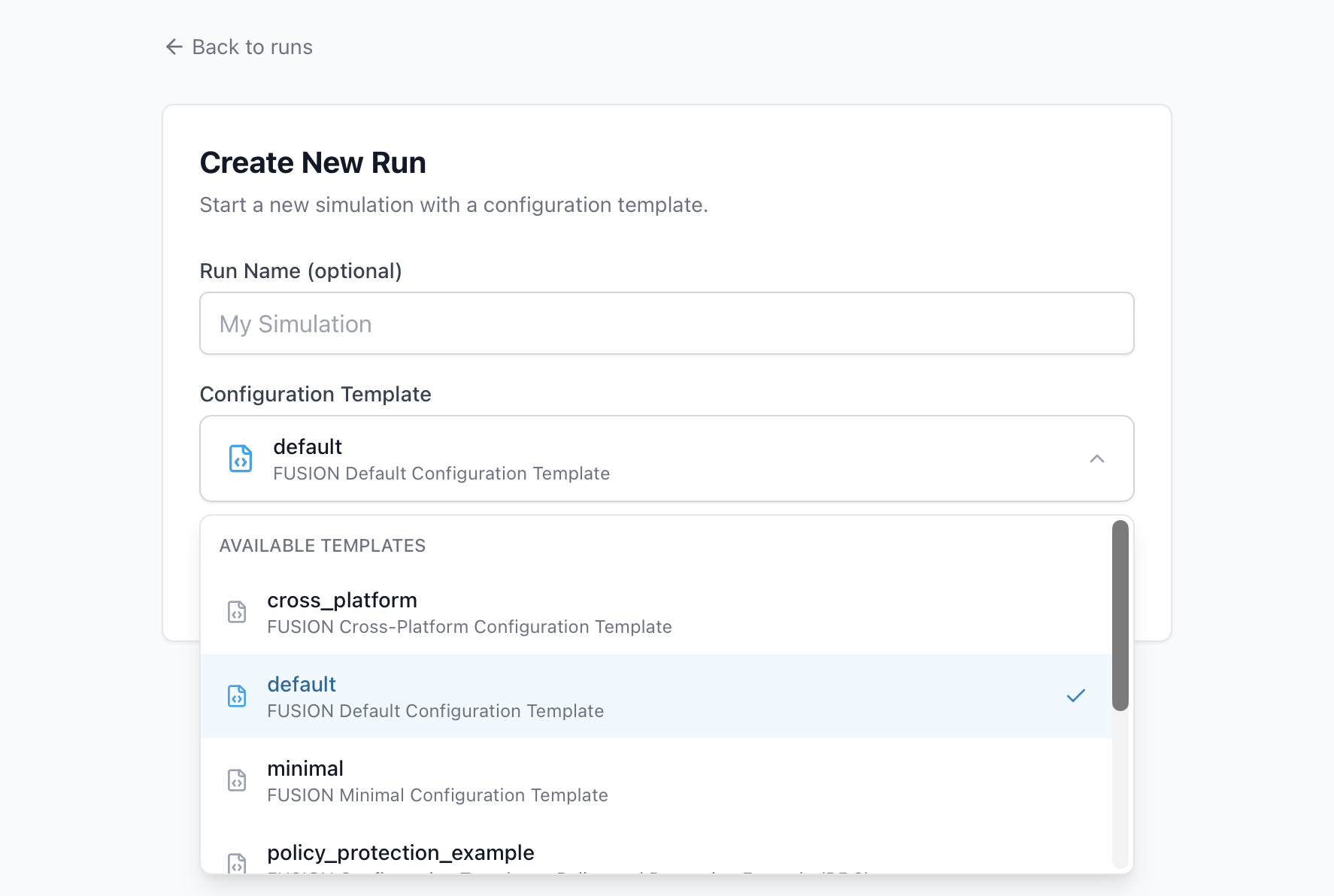Click 'FUSION Cross-Platform Configuration Template' description
Image resolution: width=1334 pixels, height=896 pixels.
[469, 627]
